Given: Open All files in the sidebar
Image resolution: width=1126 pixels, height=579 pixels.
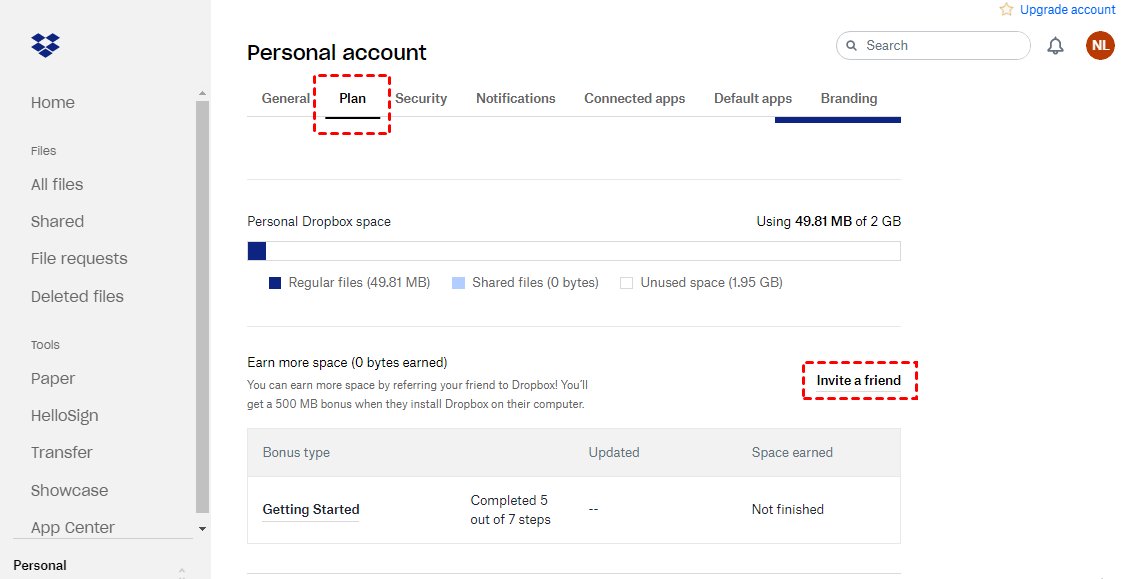Looking at the screenshot, I should pos(57,185).
